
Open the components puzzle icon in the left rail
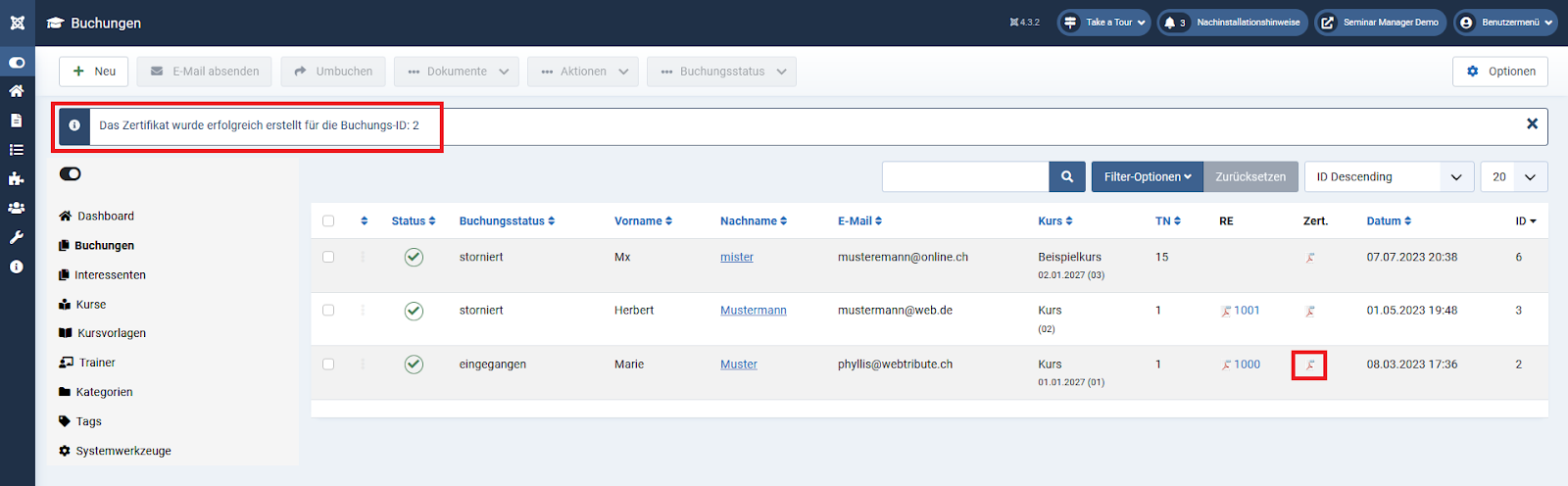(17, 179)
